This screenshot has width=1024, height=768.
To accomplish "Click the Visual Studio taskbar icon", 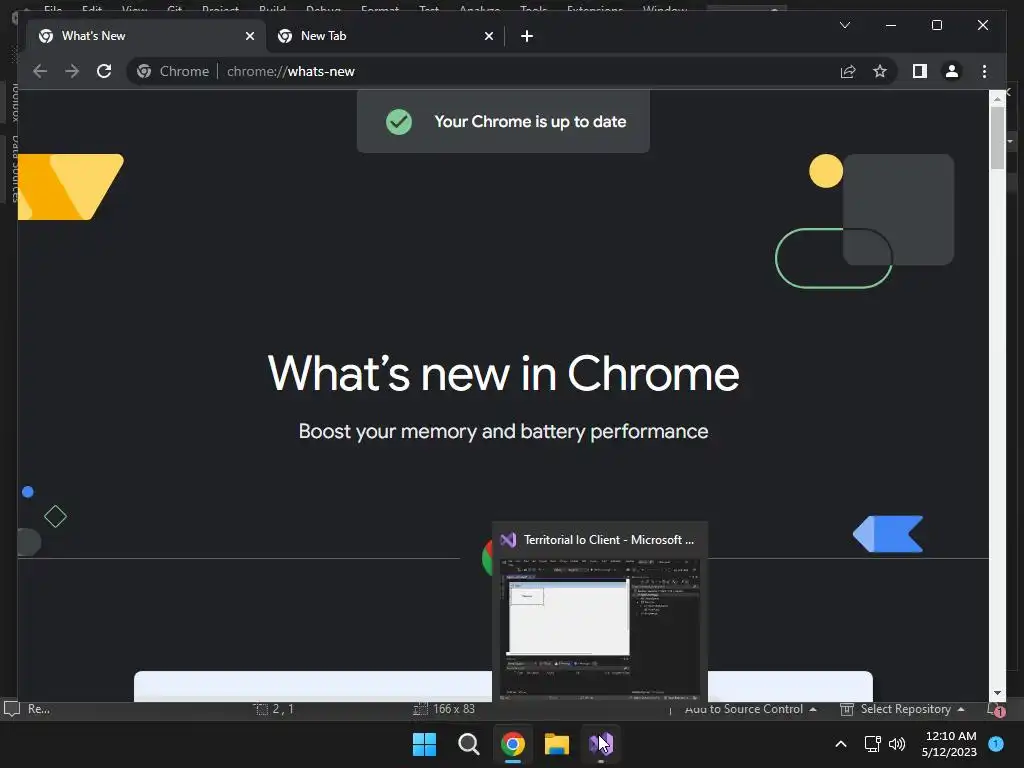I will click(x=601, y=744).
